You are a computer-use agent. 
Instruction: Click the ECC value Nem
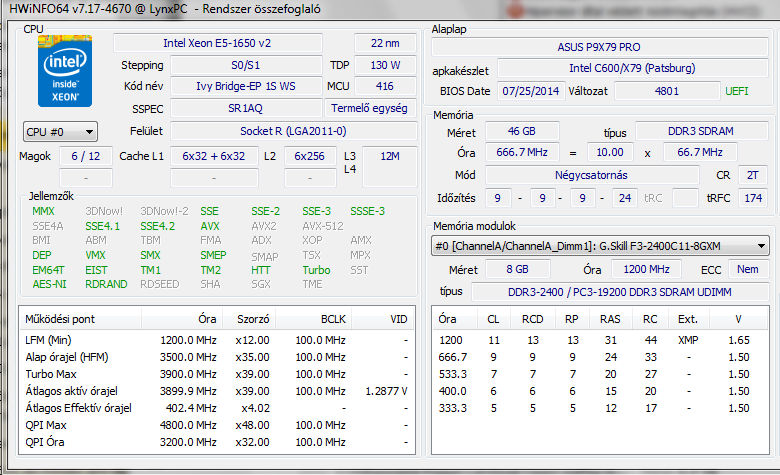748,269
